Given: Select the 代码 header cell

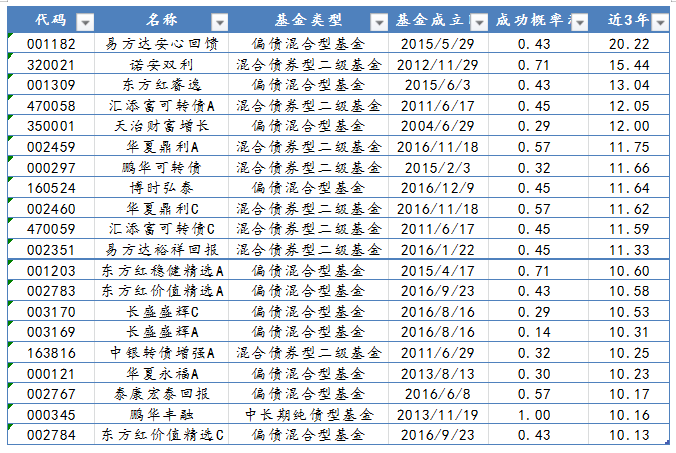Looking at the screenshot, I should [51, 20].
